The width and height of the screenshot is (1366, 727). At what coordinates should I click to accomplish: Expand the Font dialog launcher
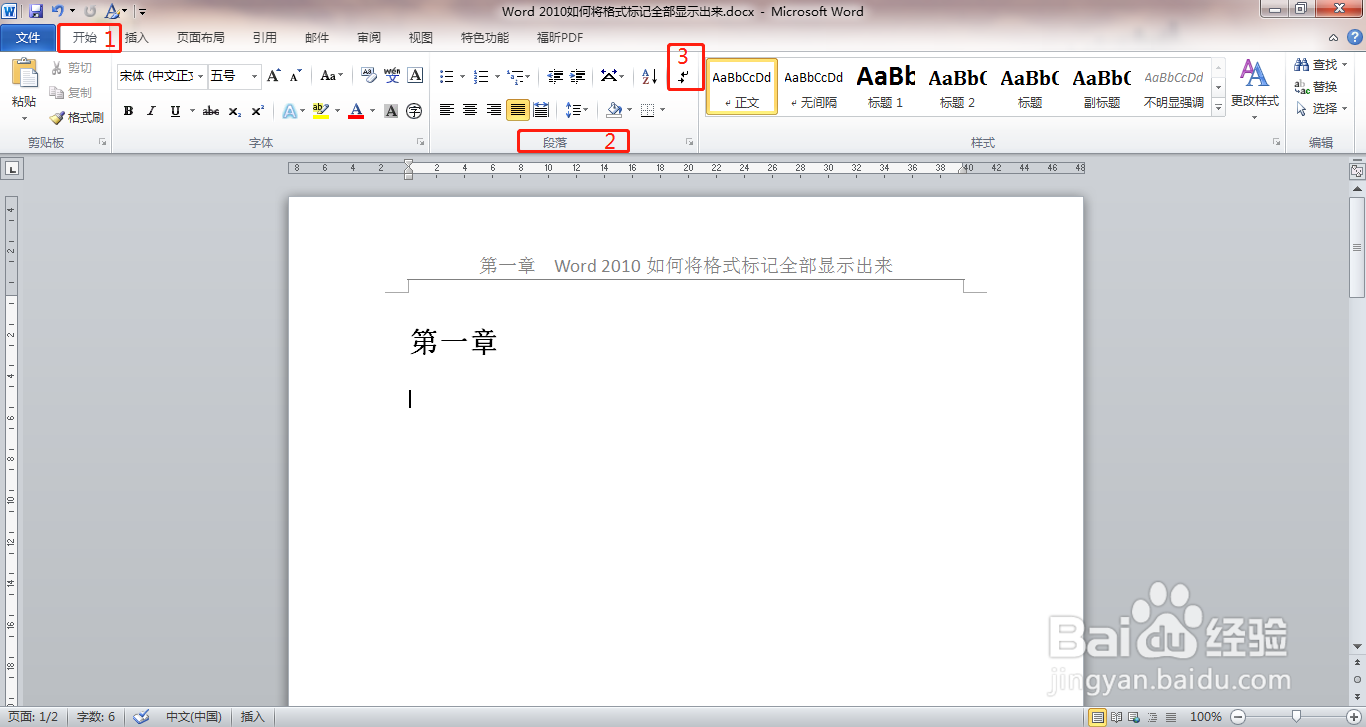coord(420,143)
